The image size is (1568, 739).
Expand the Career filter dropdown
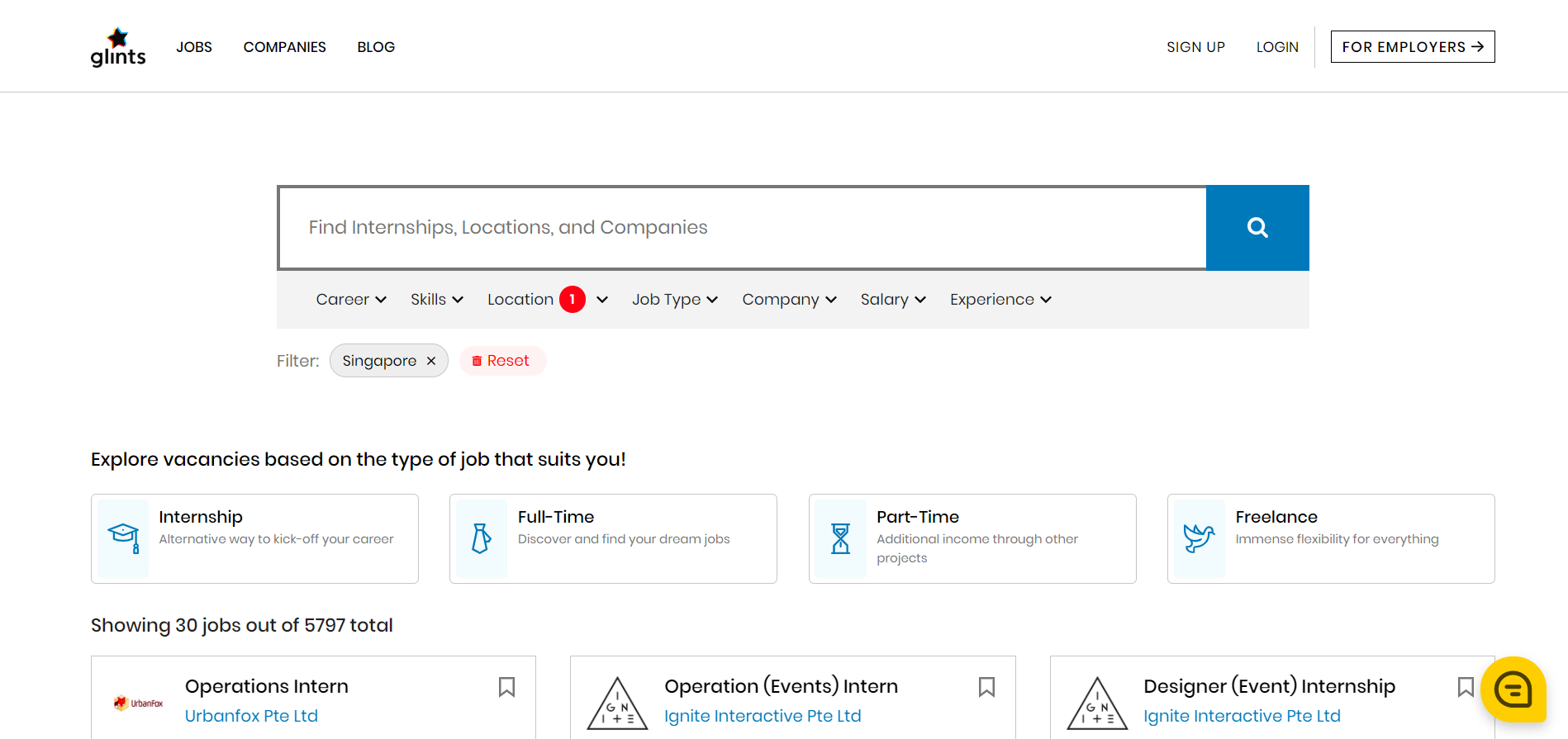click(351, 300)
